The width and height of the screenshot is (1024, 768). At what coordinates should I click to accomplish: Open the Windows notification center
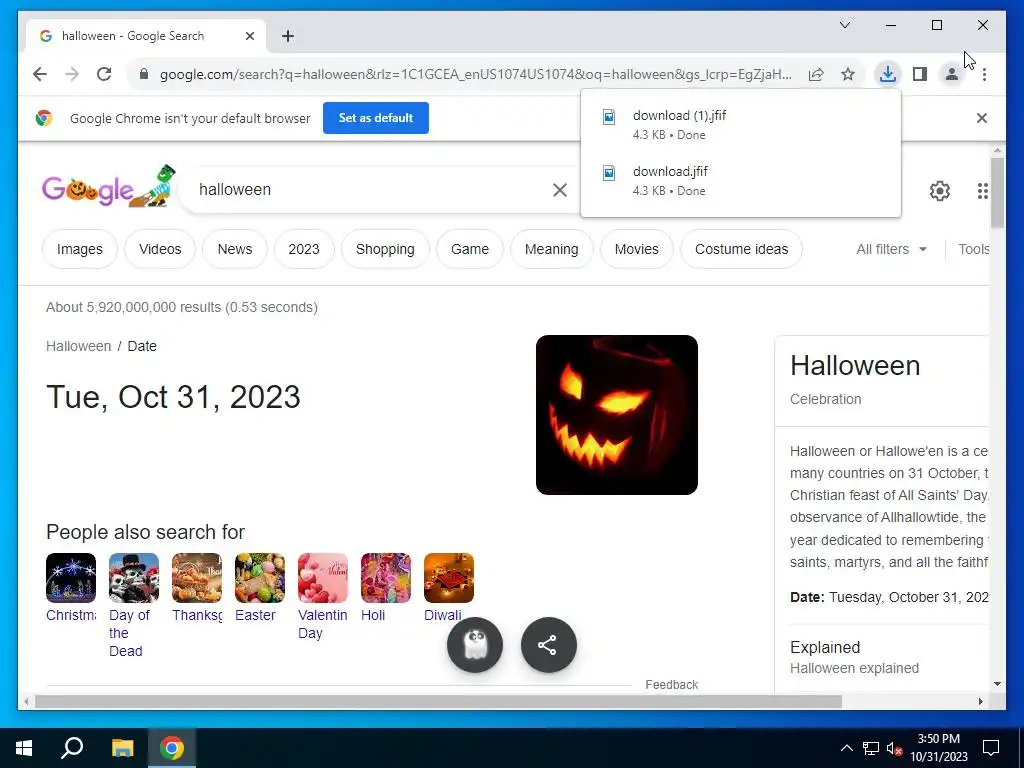pyautogui.click(x=991, y=748)
